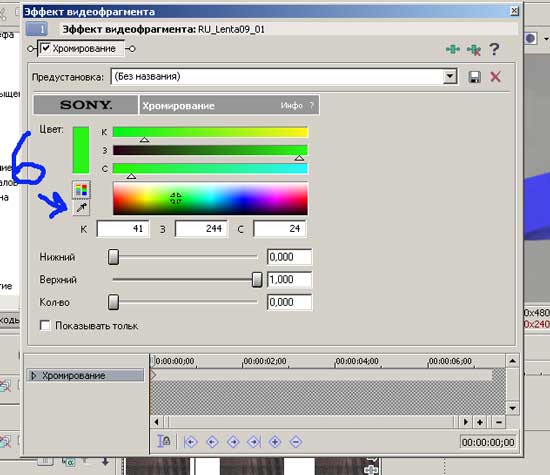This screenshot has width=550, height=475.
Task: Open help with question mark icon
Action: tap(494, 49)
